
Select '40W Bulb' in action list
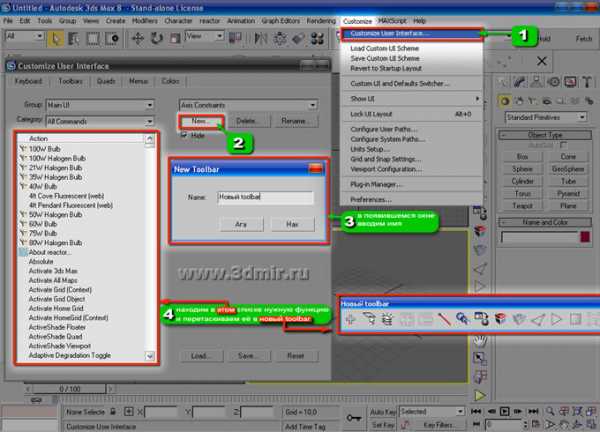(x=43, y=187)
